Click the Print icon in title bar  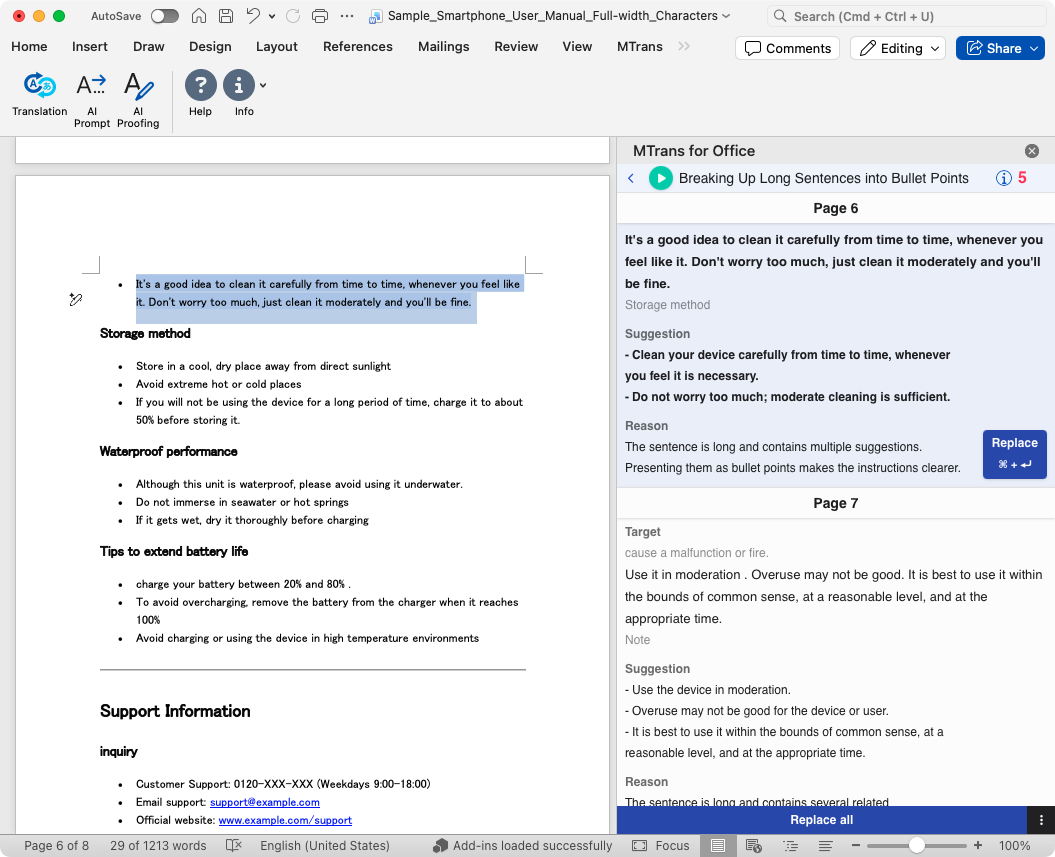320,16
